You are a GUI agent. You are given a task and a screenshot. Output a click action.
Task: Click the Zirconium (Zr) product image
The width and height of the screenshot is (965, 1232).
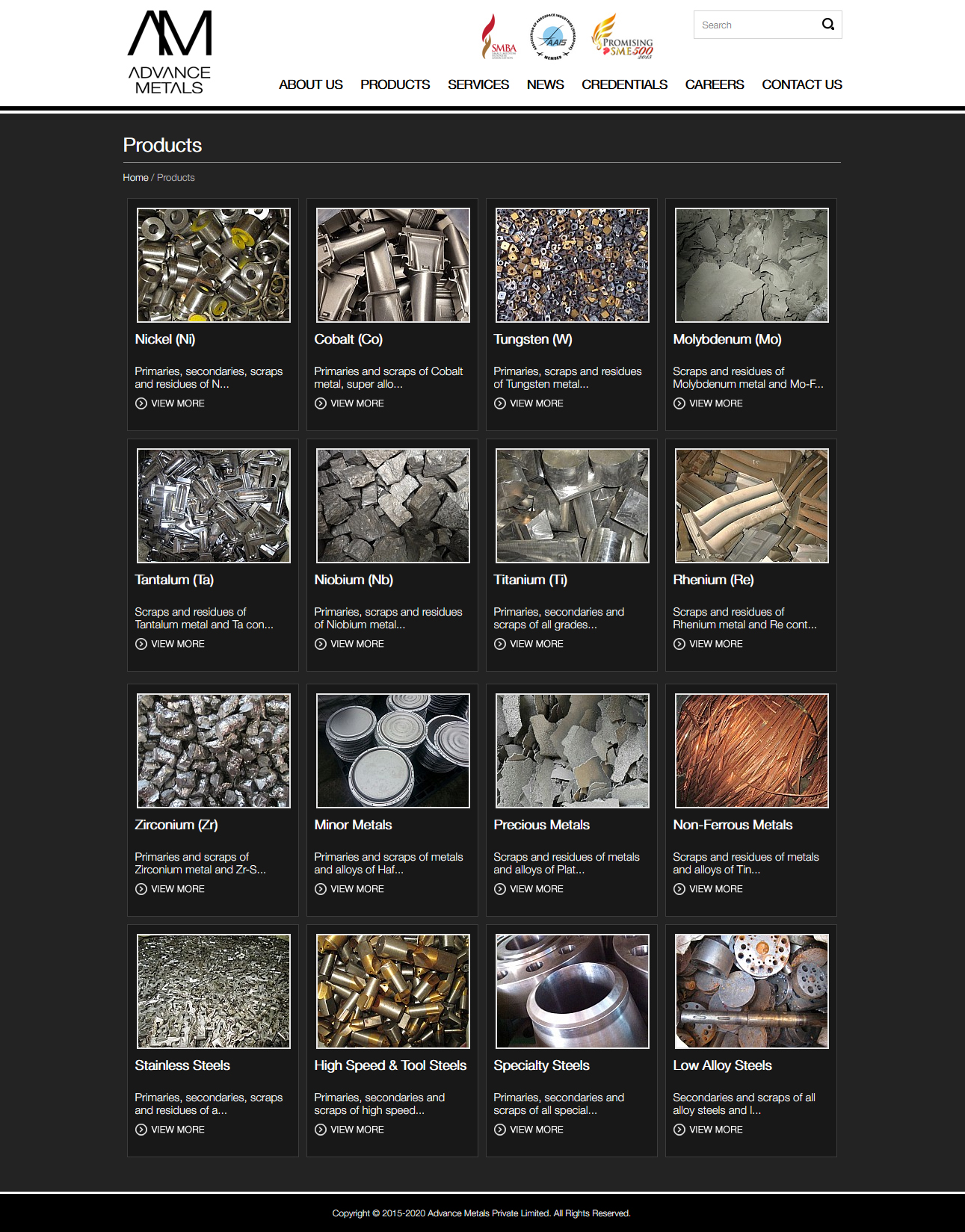tap(213, 751)
